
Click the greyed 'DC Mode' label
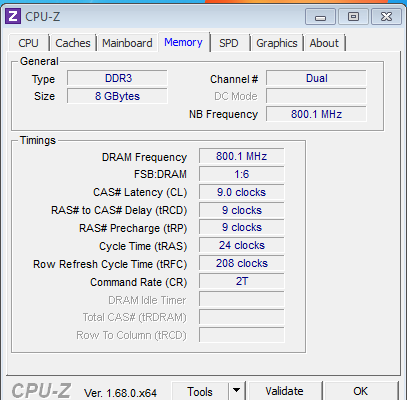pyautogui.click(x=236, y=96)
